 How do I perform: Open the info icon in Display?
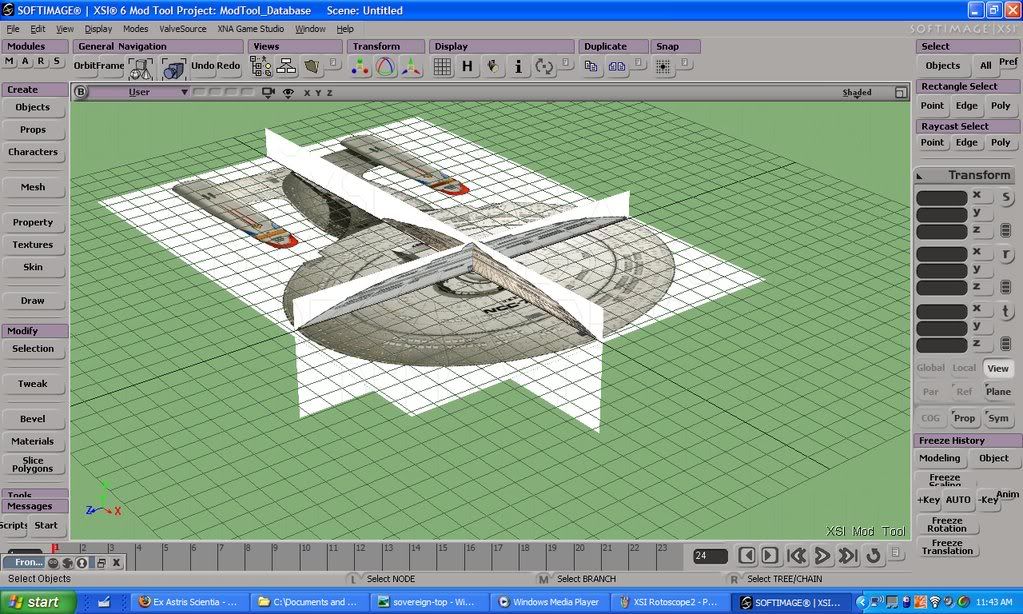(x=518, y=67)
